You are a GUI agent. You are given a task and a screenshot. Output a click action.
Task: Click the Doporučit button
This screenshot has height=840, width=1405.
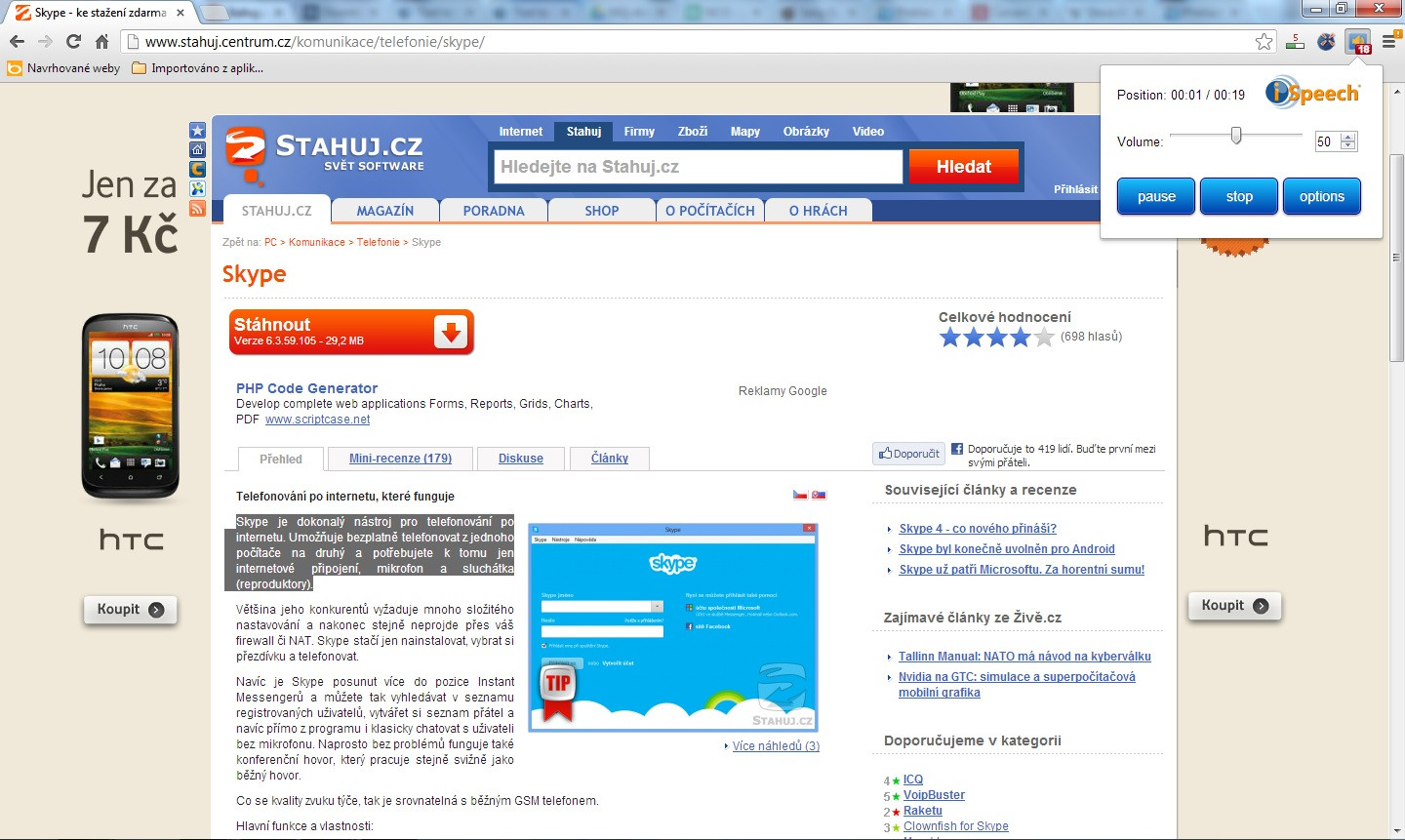click(x=908, y=454)
